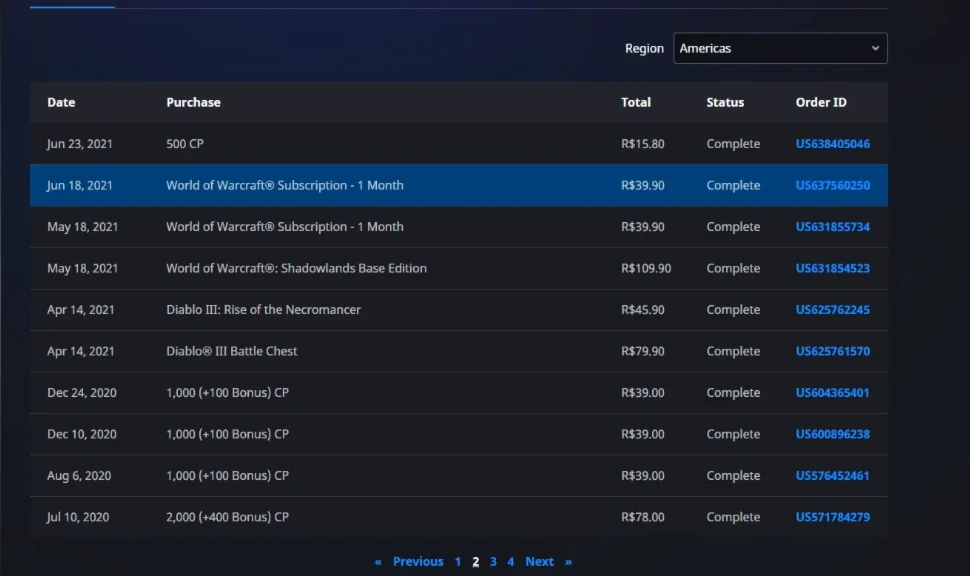The width and height of the screenshot is (970, 576).
Task: Open order US600896238 from Dec 10, 2020
Action: [x=833, y=434]
